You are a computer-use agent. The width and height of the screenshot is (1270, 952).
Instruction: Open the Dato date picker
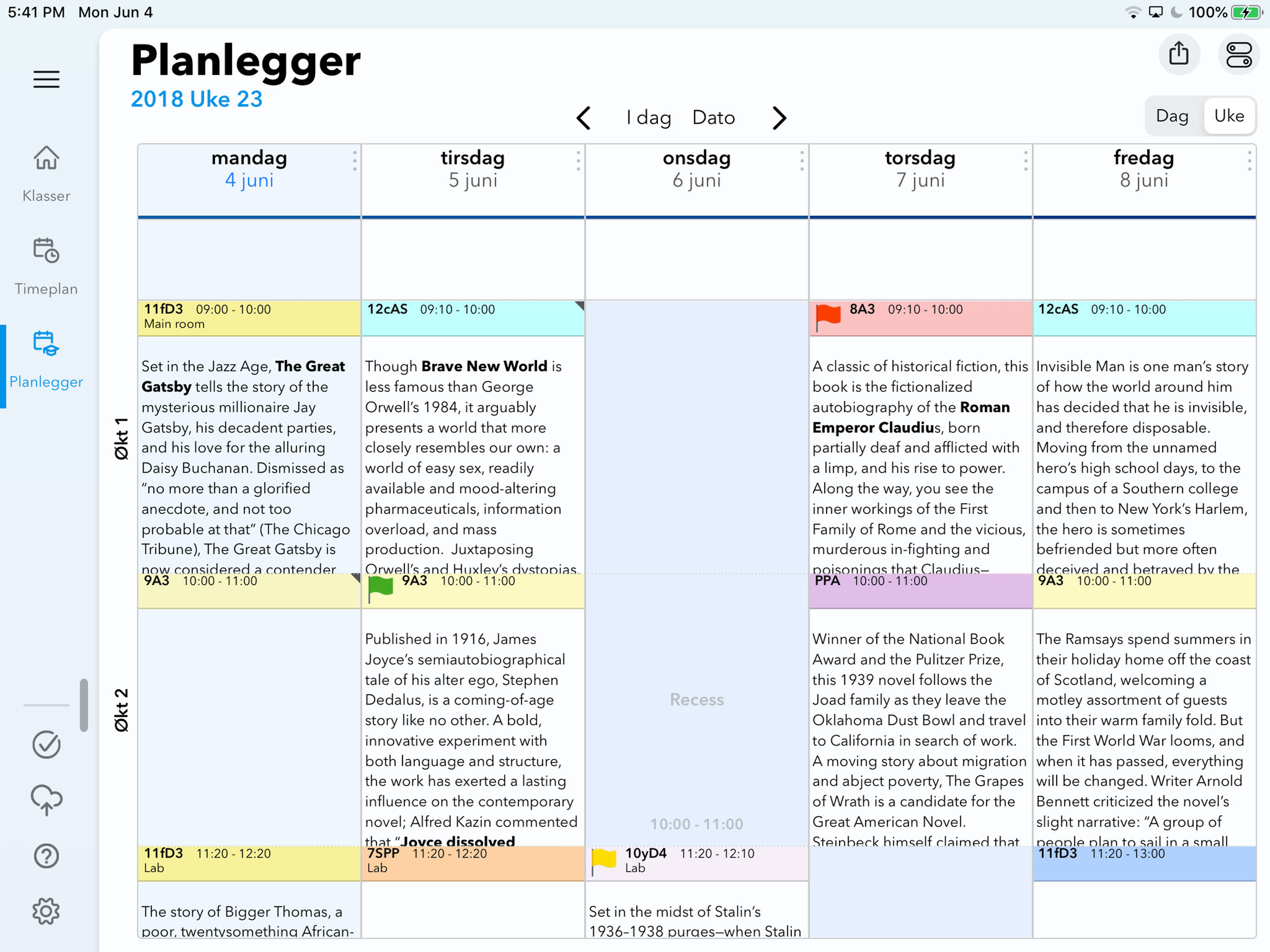pos(713,118)
